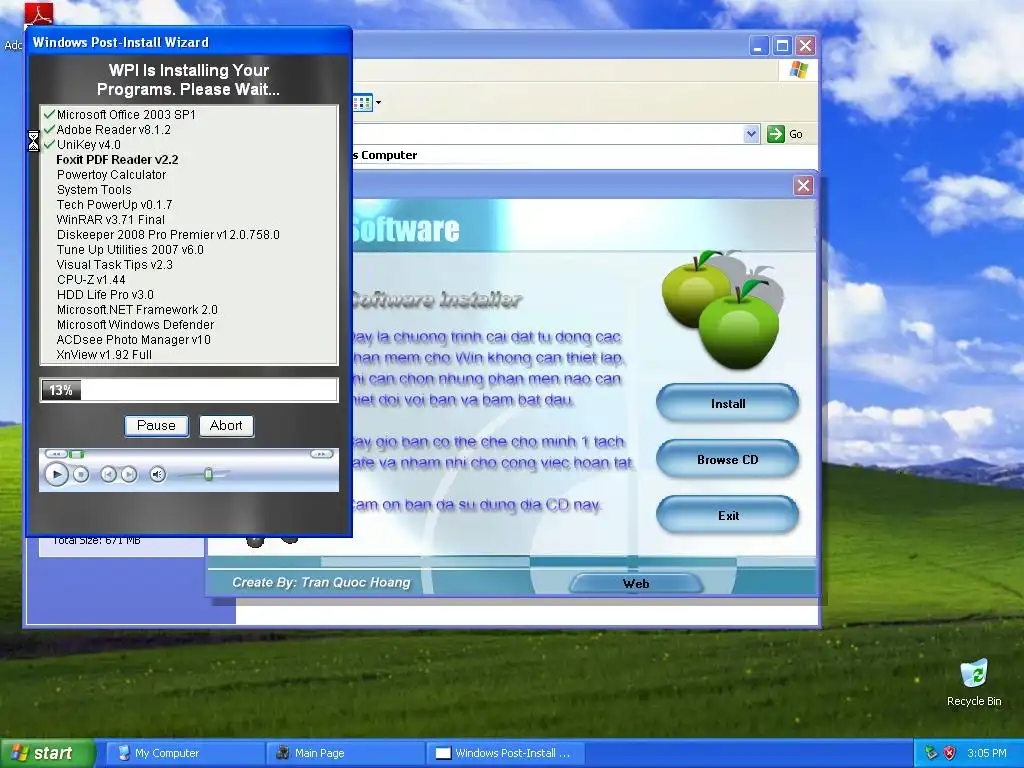Click the Play button in the media player
The height and width of the screenshot is (768, 1024).
[56, 474]
